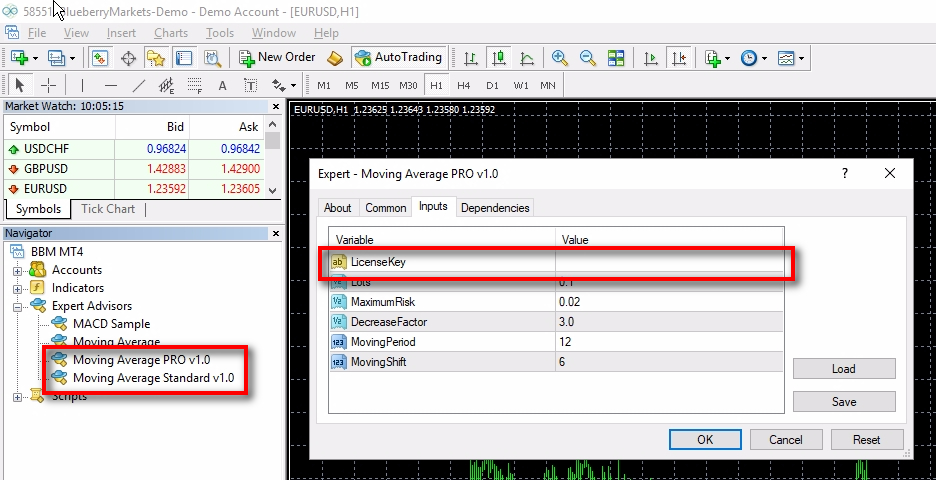
Task: Switch timeframe to M1
Action: [x=324, y=85]
